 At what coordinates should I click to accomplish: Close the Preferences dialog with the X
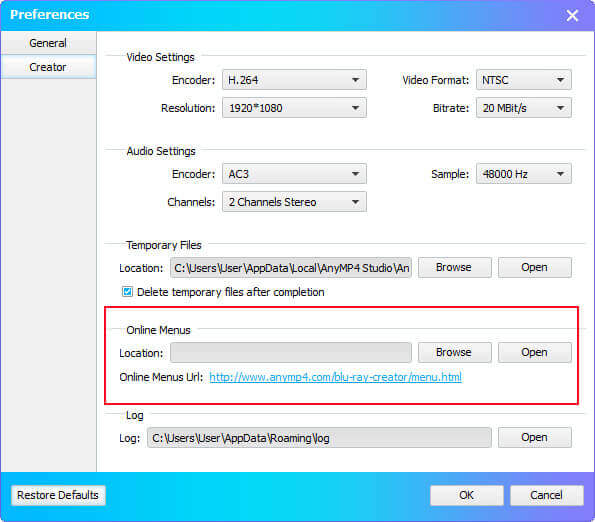click(572, 16)
